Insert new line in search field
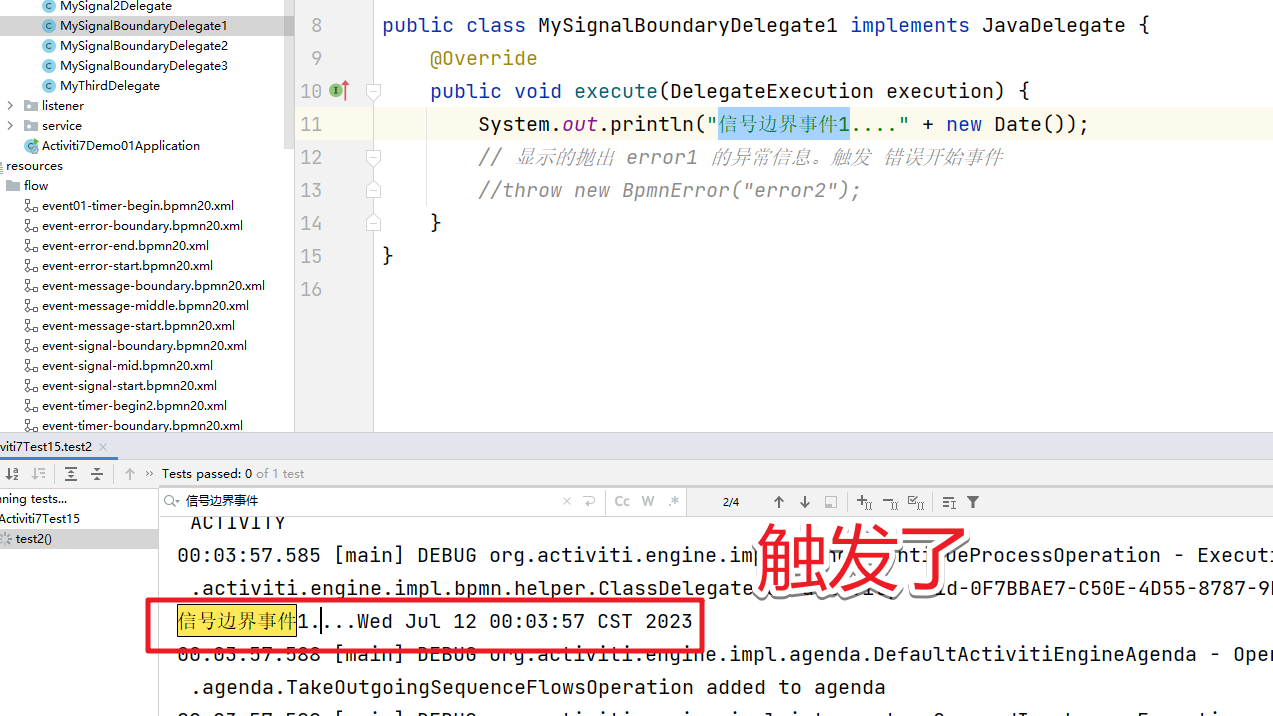 click(589, 502)
